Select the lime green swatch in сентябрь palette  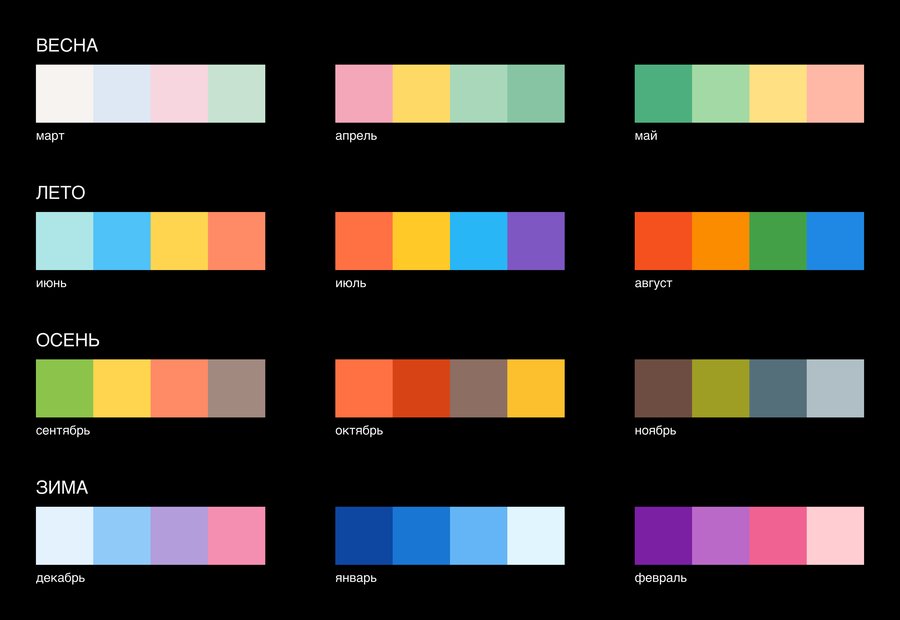(65, 389)
